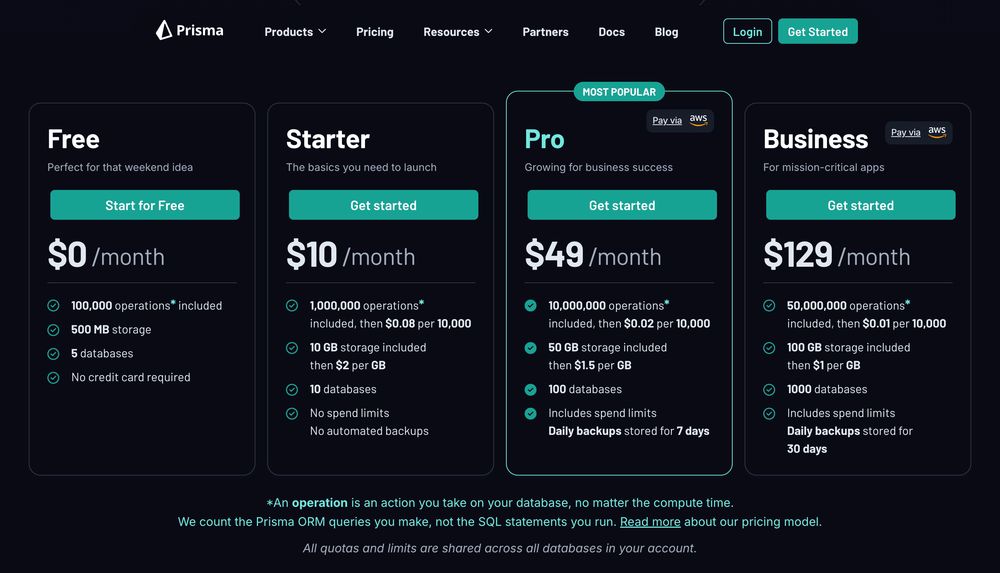The height and width of the screenshot is (573, 1000).
Task: Click checkmark icon next to 10 databases
Action: (292, 390)
